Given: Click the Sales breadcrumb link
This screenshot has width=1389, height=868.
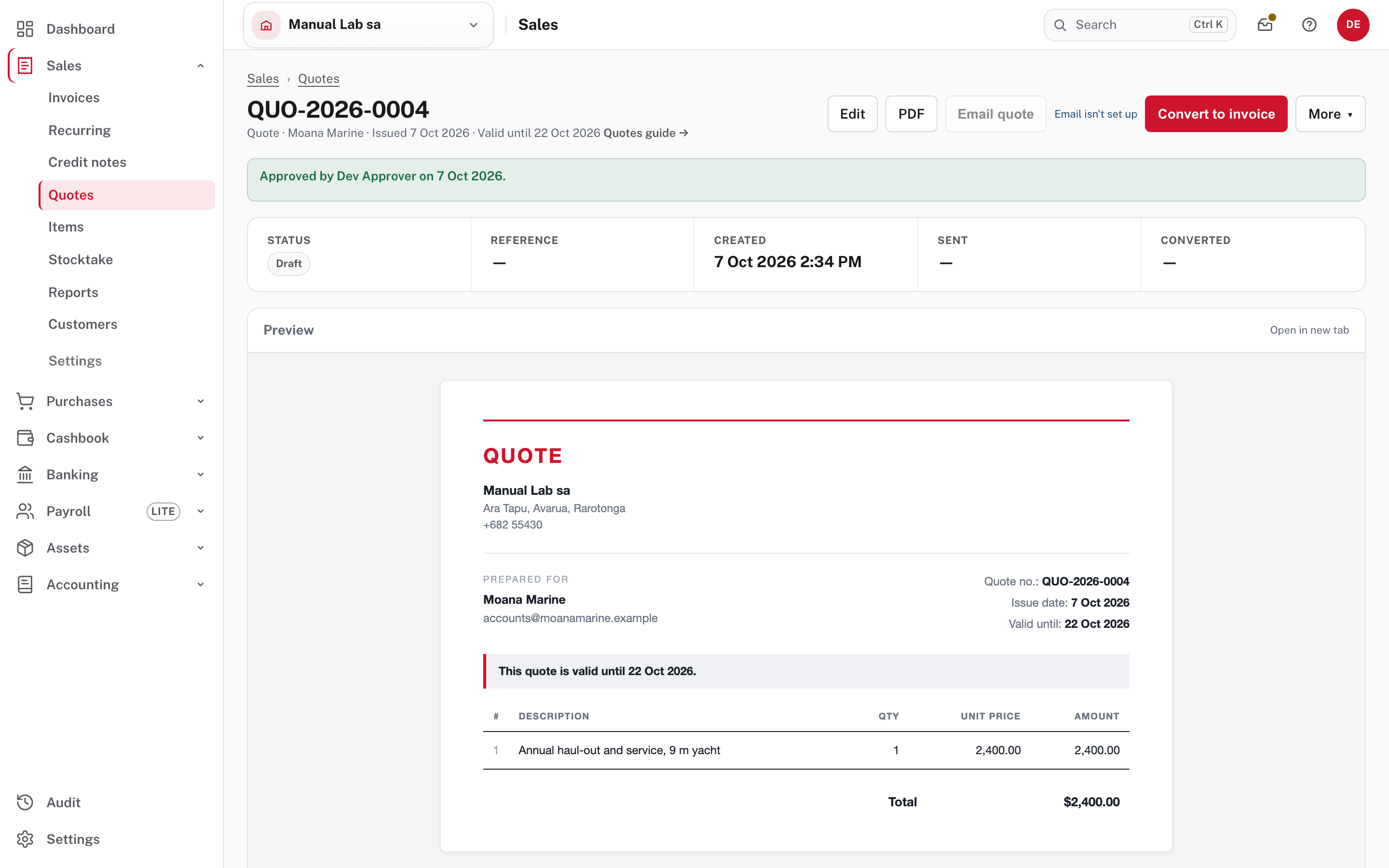Looking at the screenshot, I should (263, 79).
